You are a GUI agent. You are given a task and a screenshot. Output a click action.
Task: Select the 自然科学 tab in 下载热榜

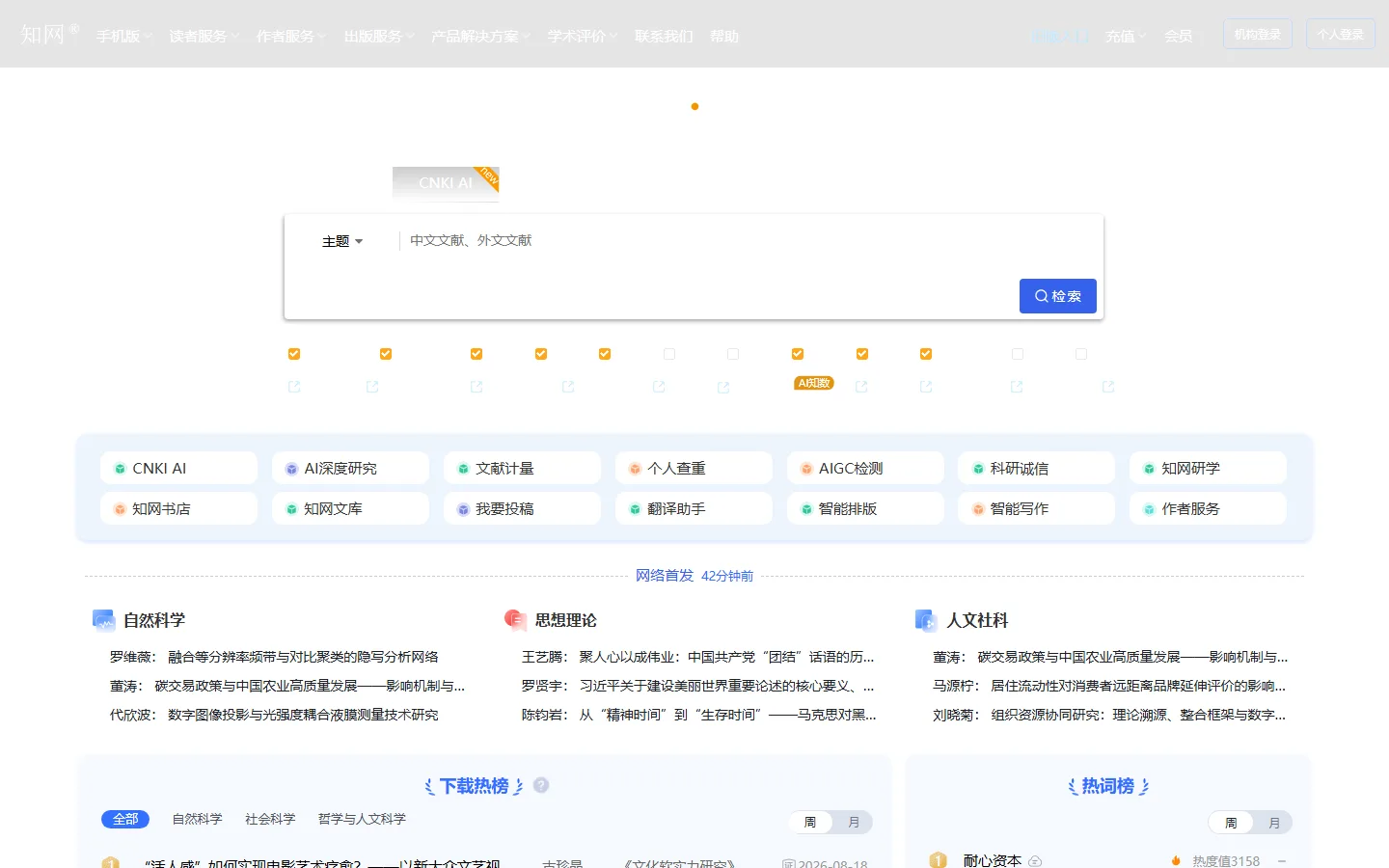(197, 819)
